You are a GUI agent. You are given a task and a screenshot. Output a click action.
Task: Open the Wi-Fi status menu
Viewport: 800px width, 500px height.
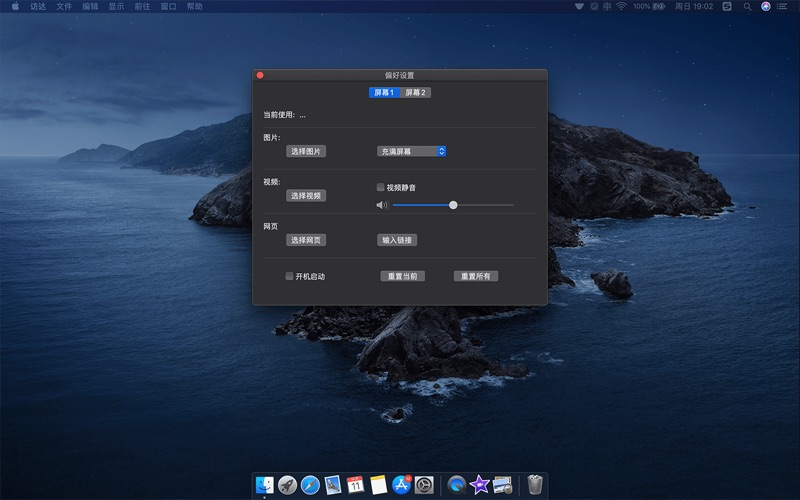tap(621, 6)
